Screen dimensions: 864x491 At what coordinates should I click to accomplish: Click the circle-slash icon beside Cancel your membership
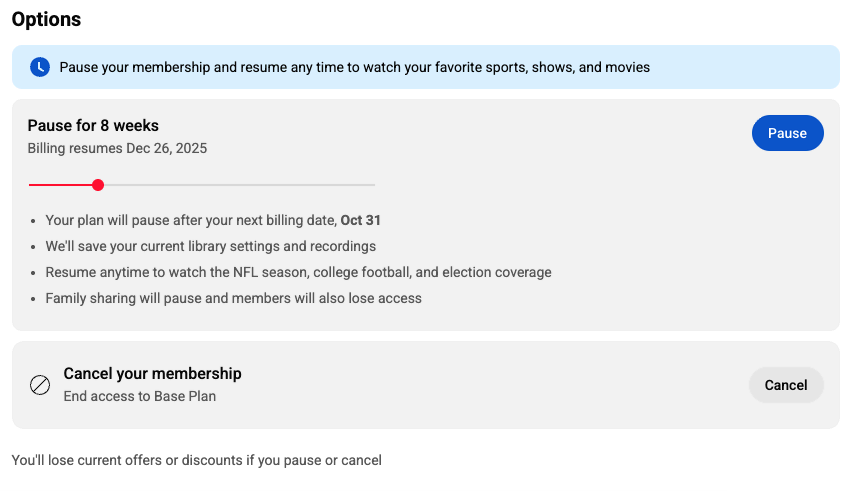40,385
